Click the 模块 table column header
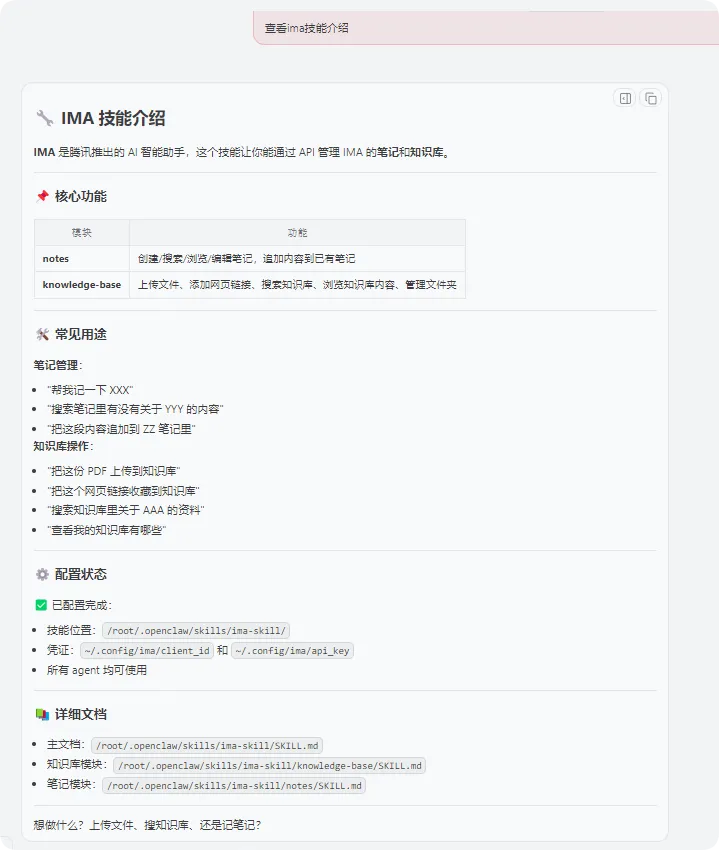The width and height of the screenshot is (719, 850). click(82, 233)
